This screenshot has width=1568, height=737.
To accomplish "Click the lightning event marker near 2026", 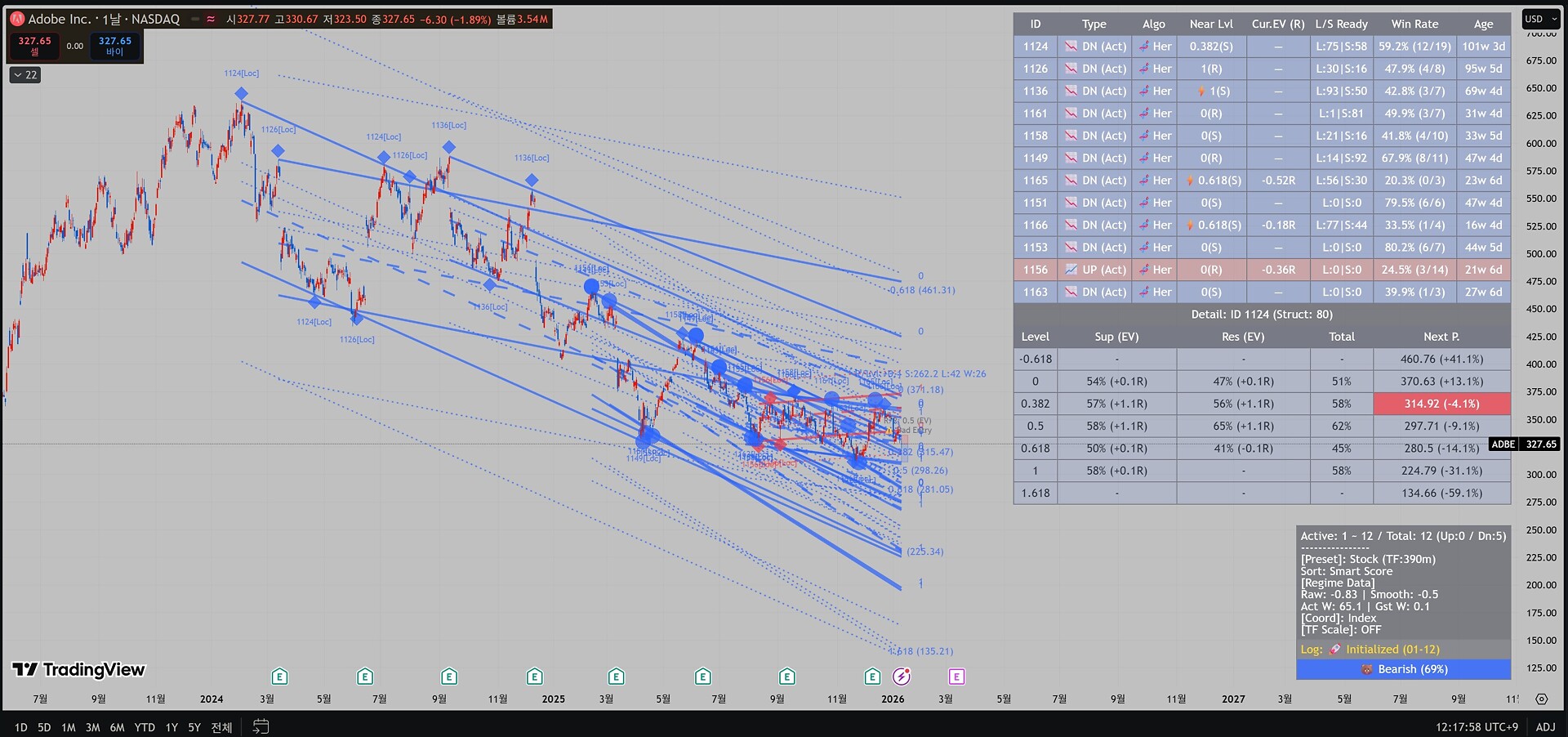I will pos(902,677).
